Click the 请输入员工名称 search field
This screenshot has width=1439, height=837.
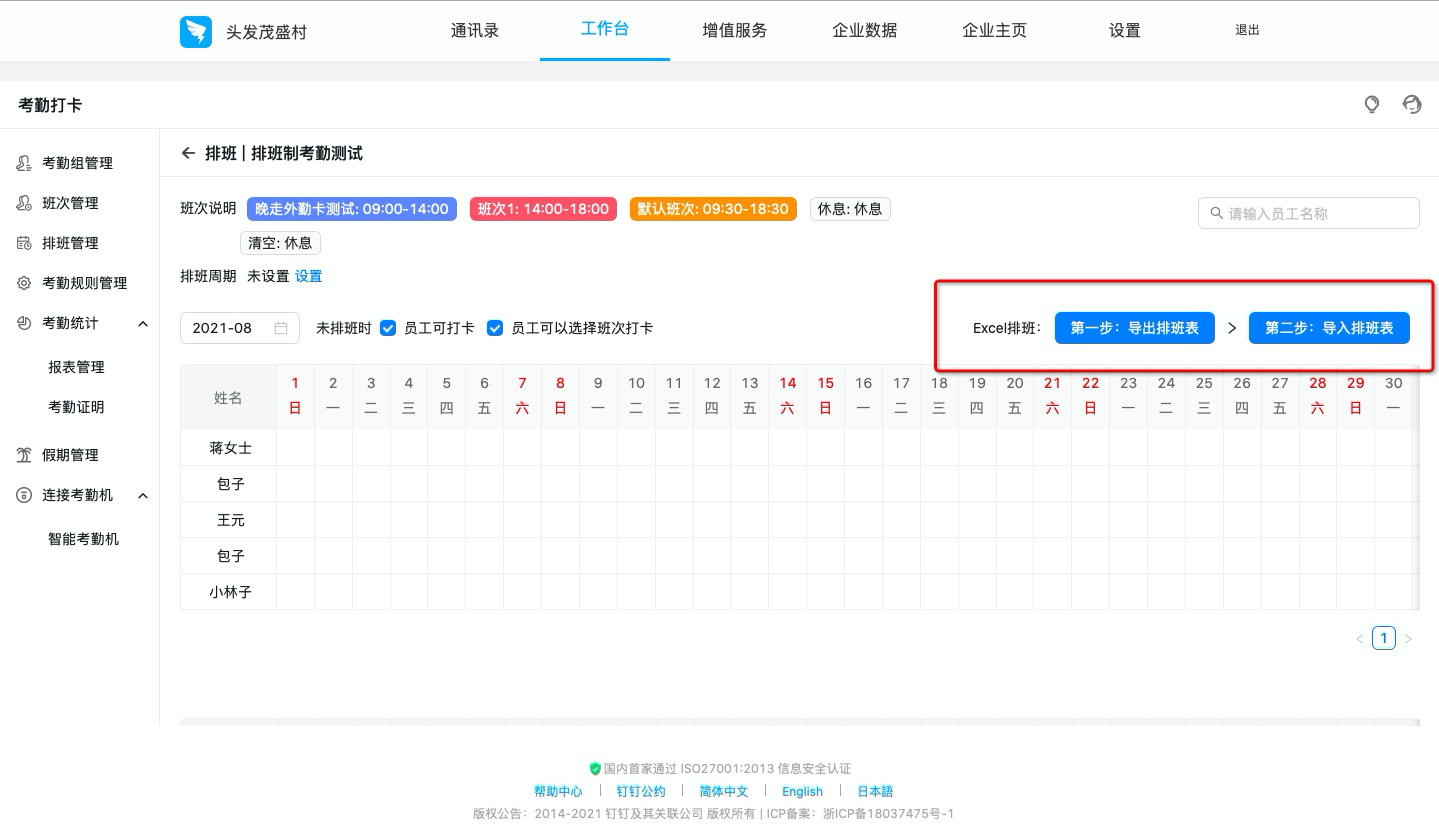[1308, 212]
